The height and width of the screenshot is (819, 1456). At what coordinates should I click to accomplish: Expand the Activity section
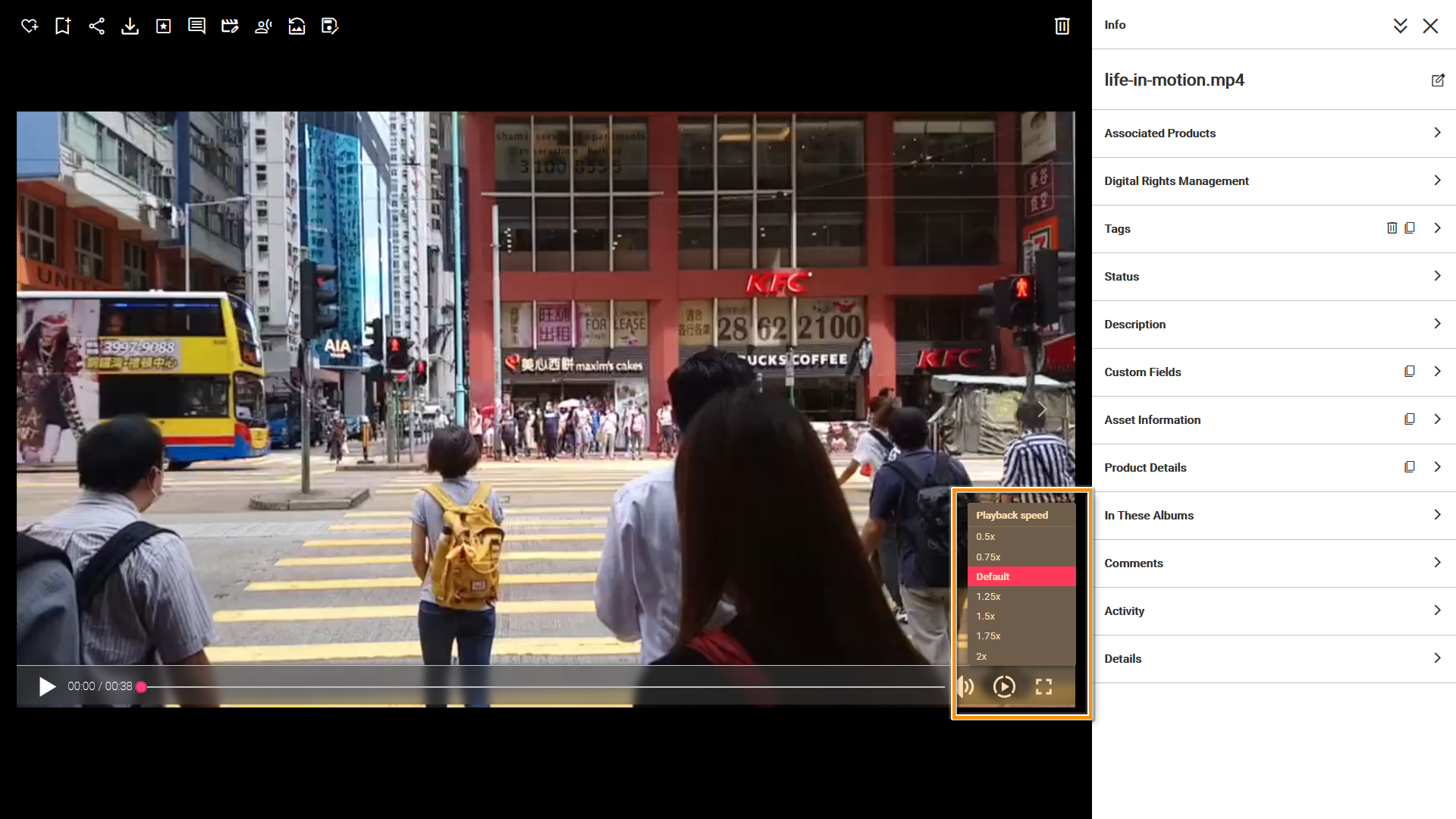click(x=1274, y=610)
